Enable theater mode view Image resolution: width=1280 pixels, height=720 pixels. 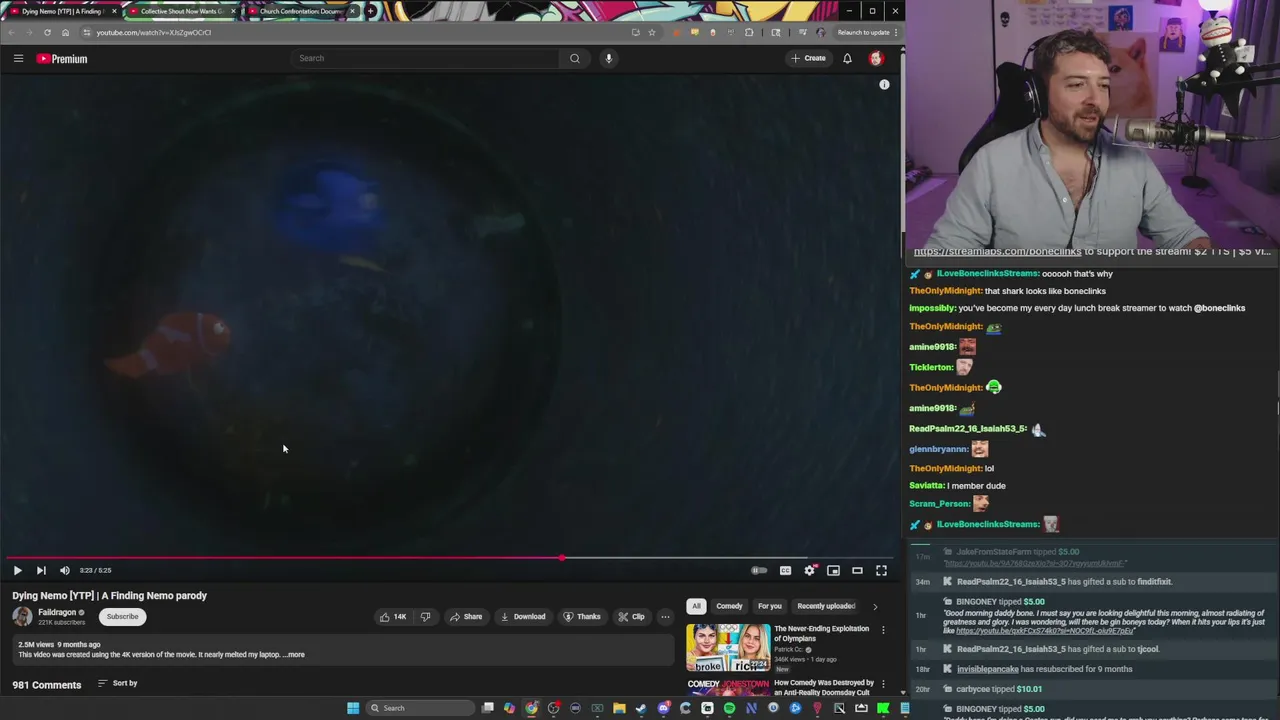[857, 570]
